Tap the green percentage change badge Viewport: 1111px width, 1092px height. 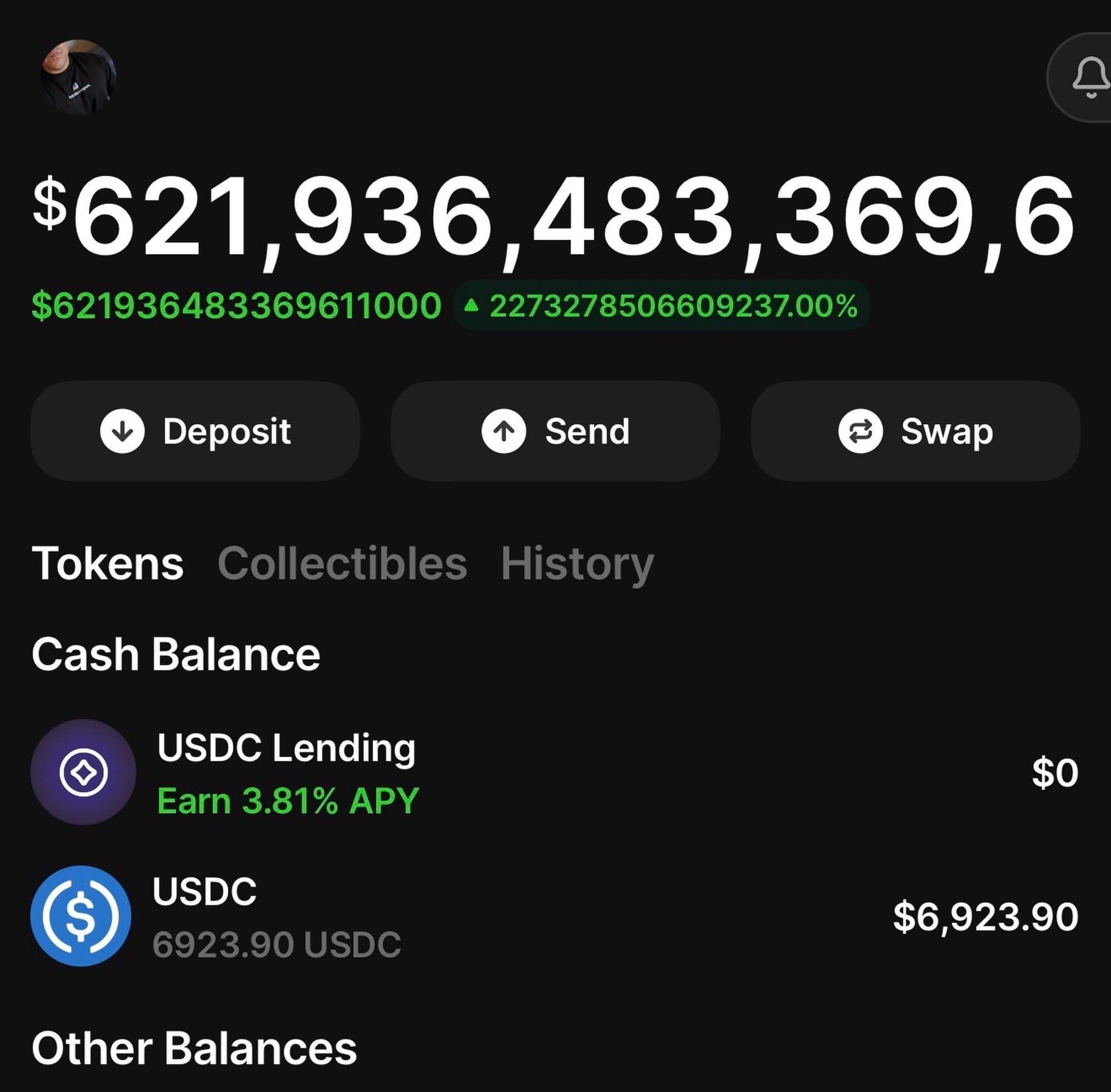tap(662, 306)
